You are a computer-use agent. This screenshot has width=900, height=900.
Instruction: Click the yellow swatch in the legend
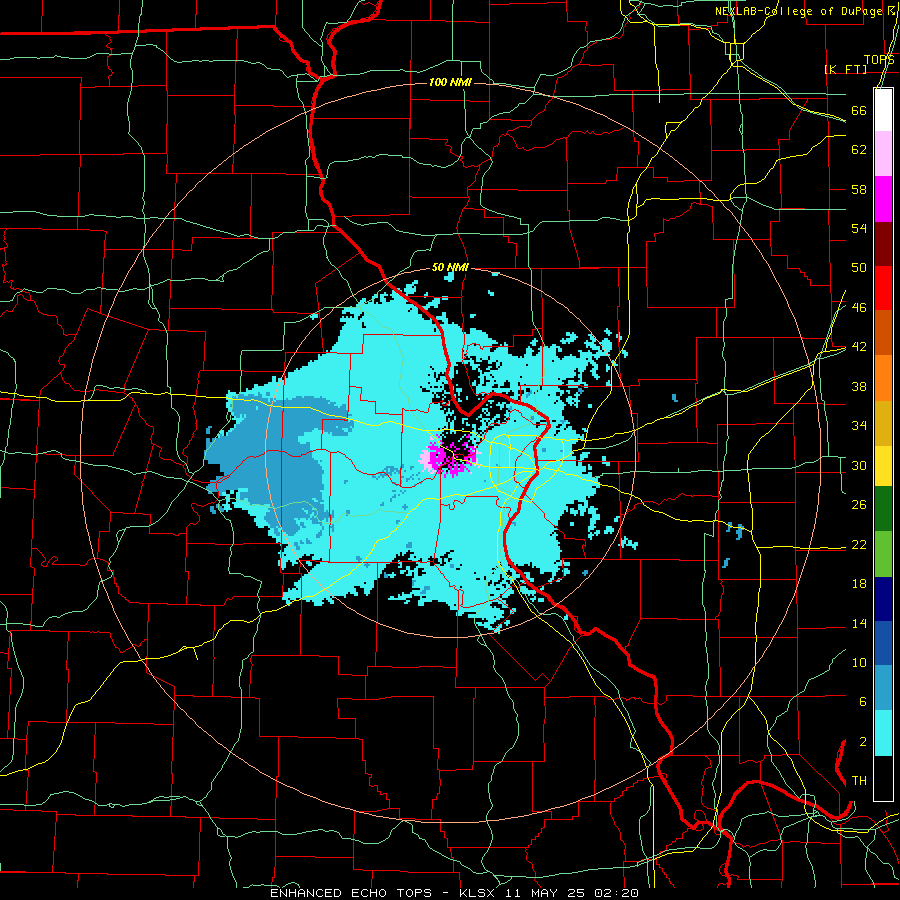[x=883, y=466]
